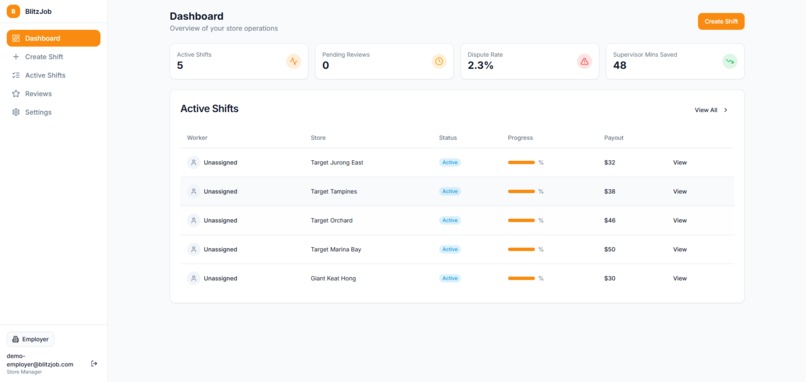The image size is (806, 382).
Task: Click the Status column header
Action: point(448,138)
